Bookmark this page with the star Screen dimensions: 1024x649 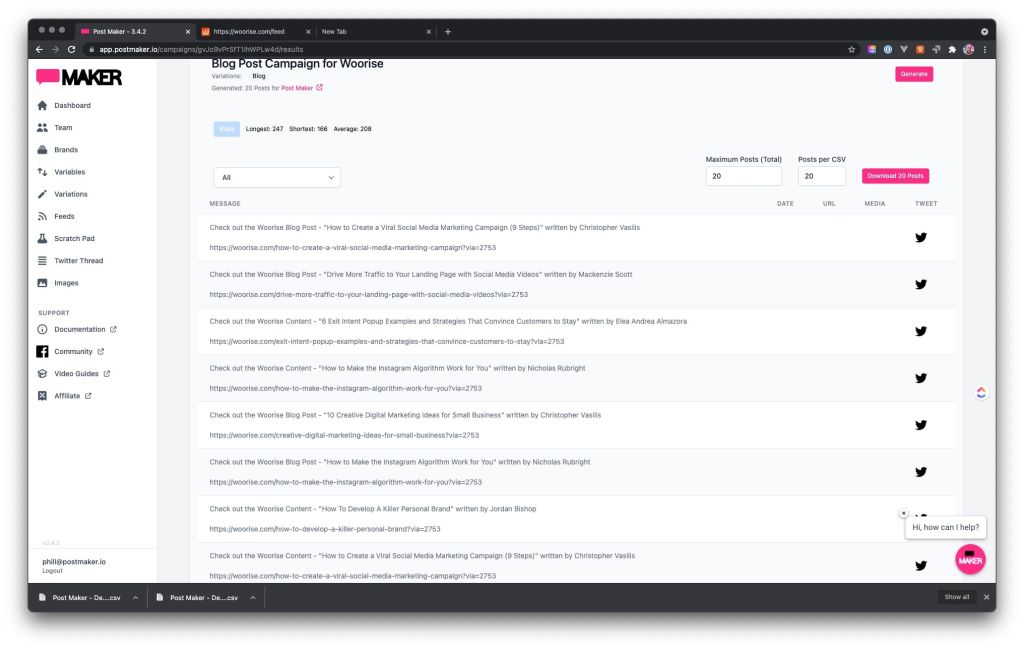(x=852, y=50)
